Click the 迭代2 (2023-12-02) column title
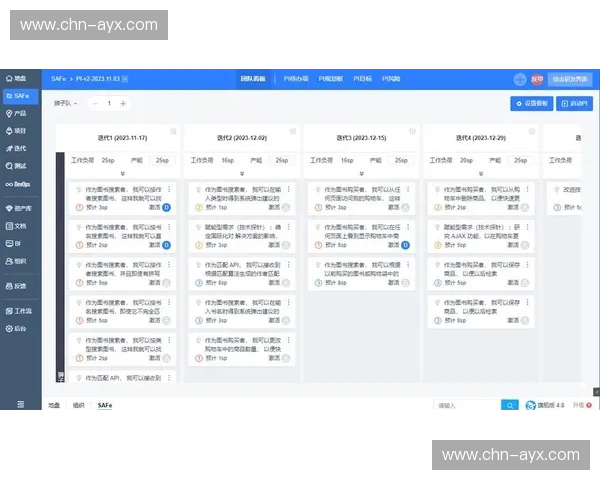 click(x=242, y=138)
